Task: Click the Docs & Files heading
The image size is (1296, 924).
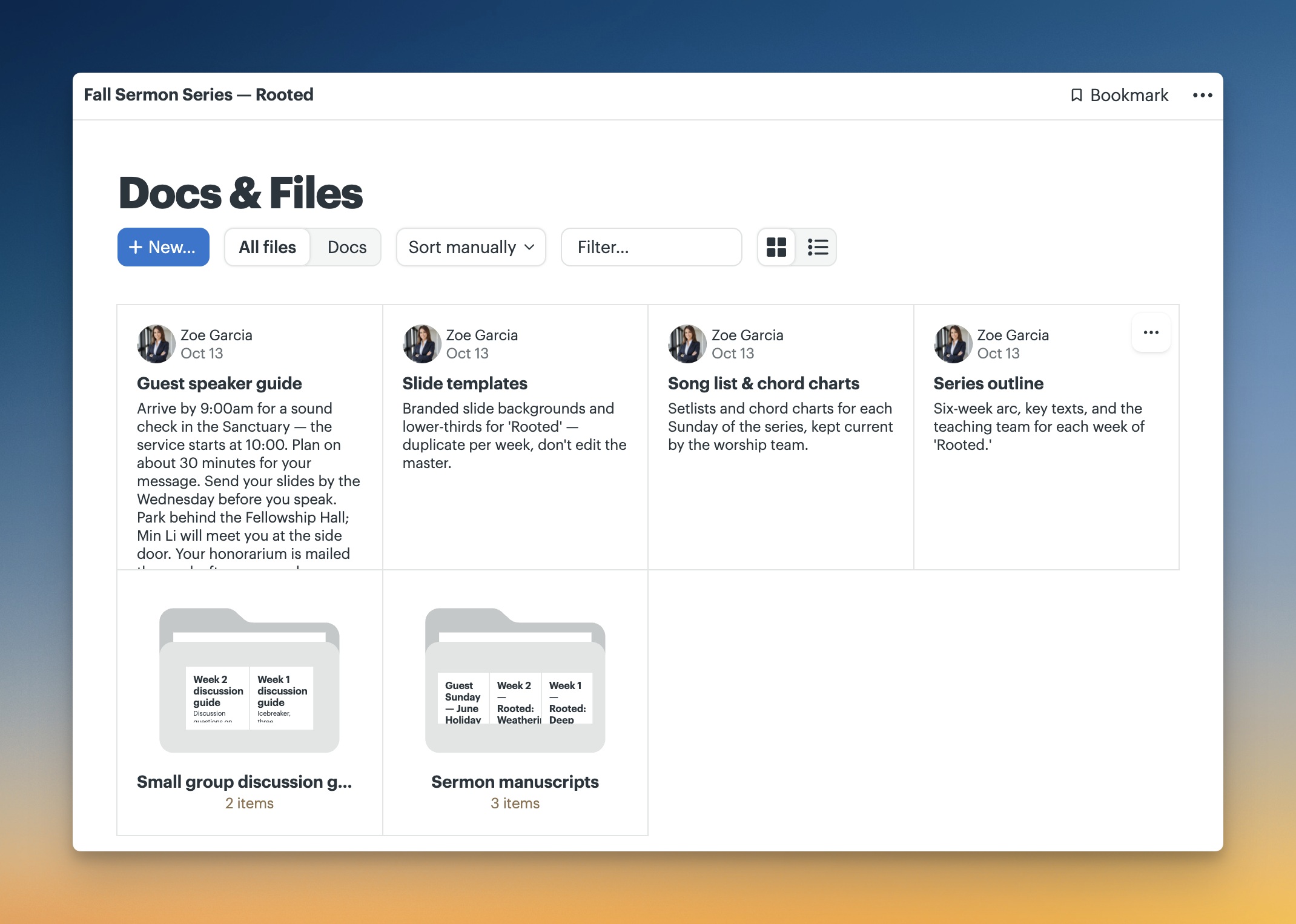Action: [x=241, y=193]
